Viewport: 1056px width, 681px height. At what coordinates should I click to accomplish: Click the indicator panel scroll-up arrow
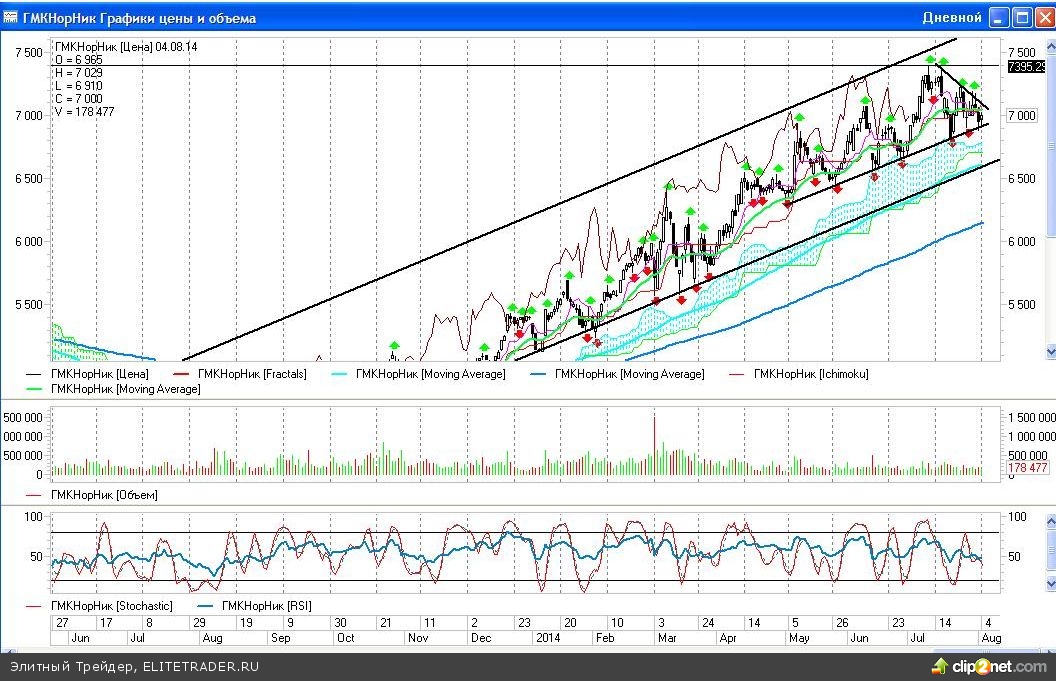[x=1050, y=521]
